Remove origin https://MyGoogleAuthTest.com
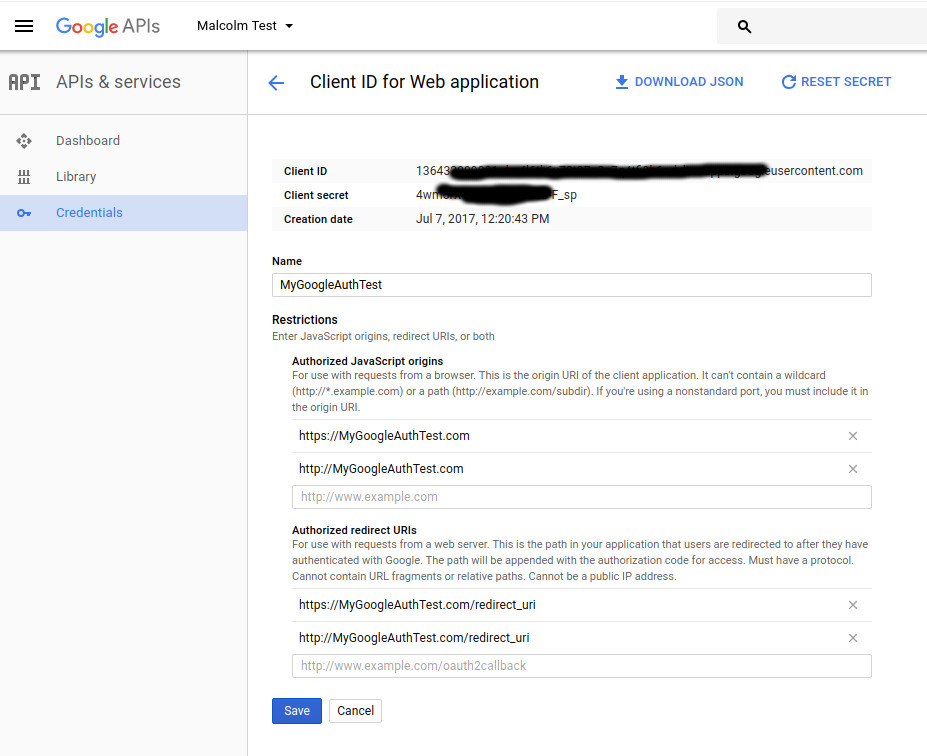Image resolution: width=927 pixels, height=756 pixels. click(853, 436)
